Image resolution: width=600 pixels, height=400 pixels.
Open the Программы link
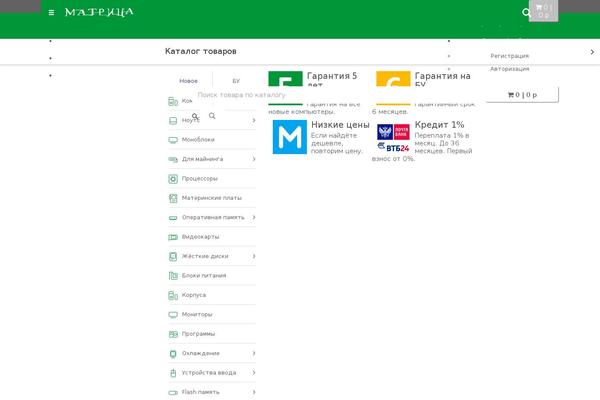point(198,334)
